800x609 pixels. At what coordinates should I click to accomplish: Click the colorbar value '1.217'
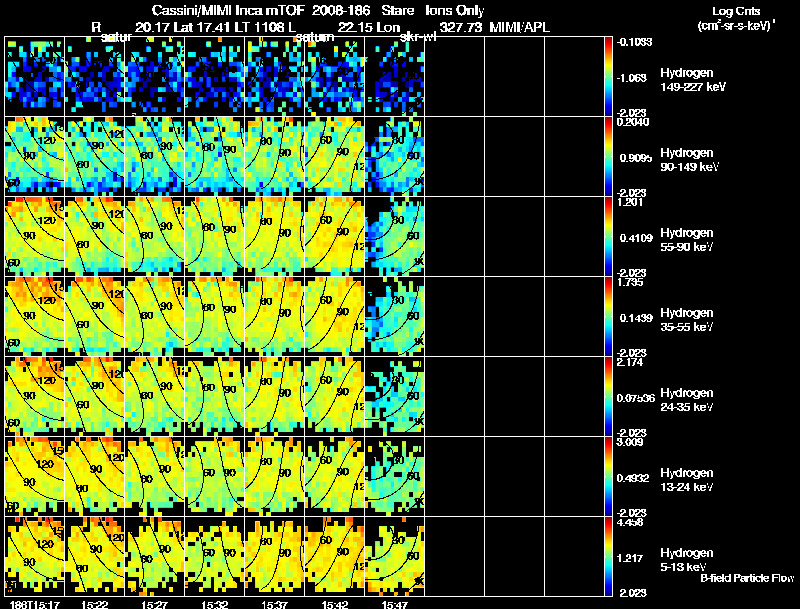628,559
